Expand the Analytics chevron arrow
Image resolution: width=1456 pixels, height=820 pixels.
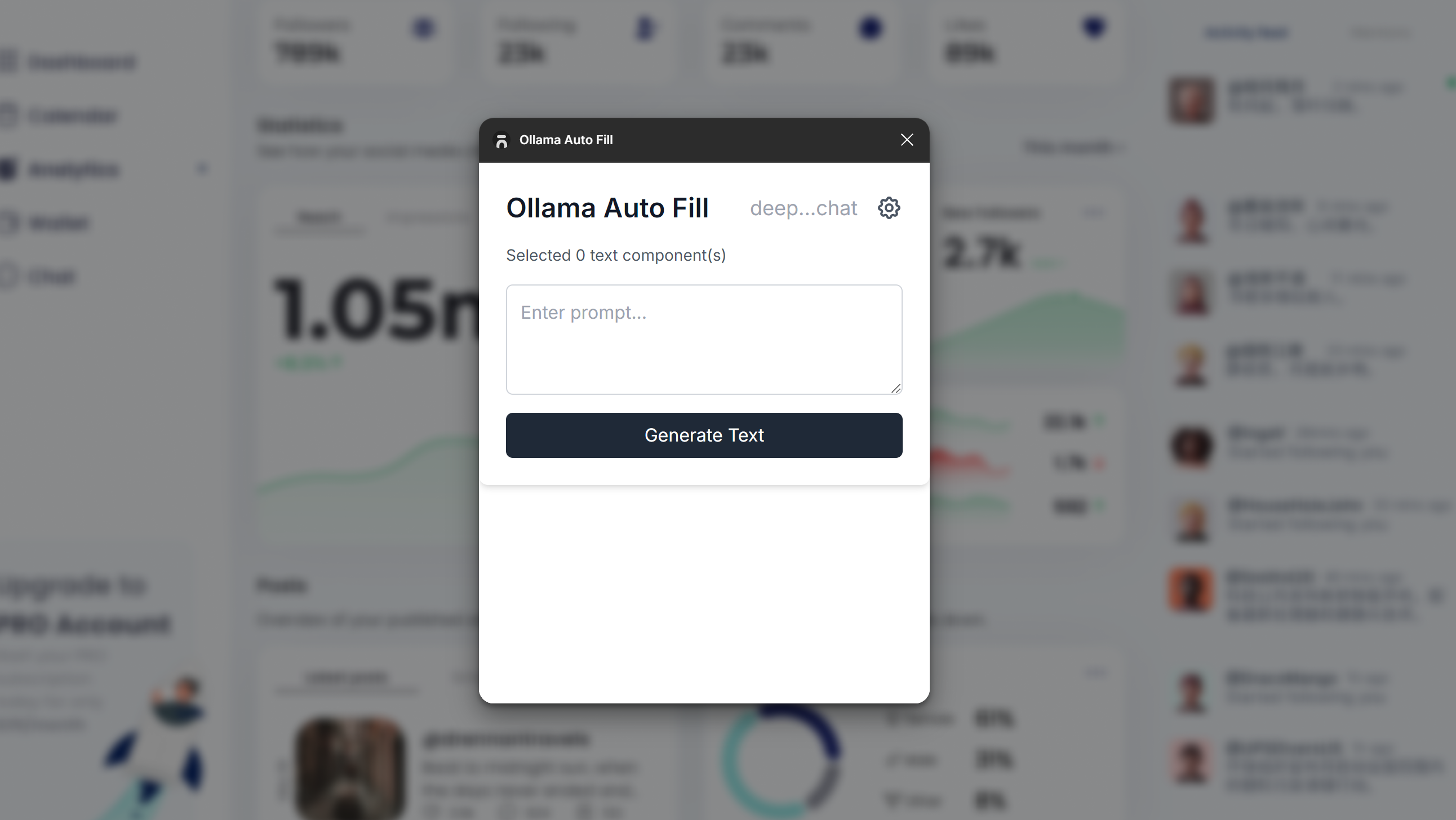coord(203,168)
